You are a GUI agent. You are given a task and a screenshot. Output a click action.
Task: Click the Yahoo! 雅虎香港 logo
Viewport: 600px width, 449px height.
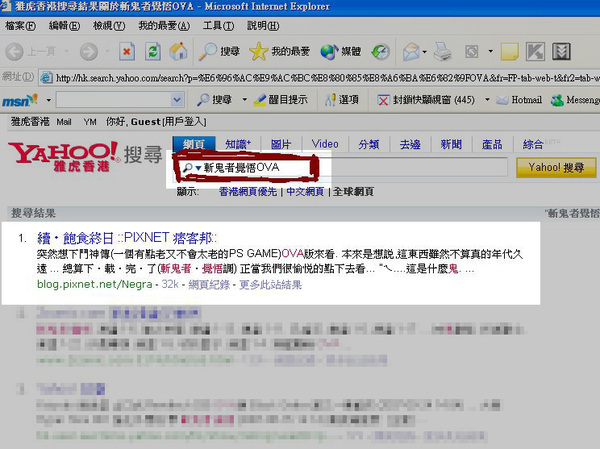(64, 156)
